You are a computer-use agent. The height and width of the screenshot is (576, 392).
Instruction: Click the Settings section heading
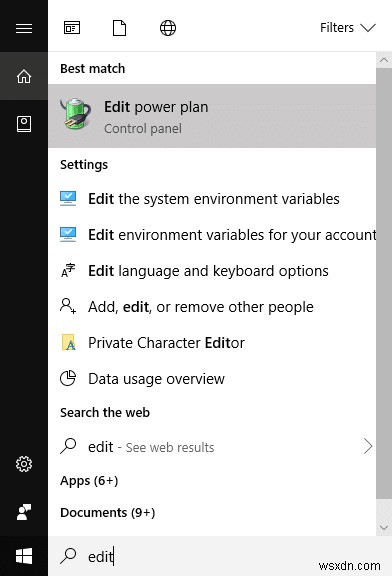[84, 165]
